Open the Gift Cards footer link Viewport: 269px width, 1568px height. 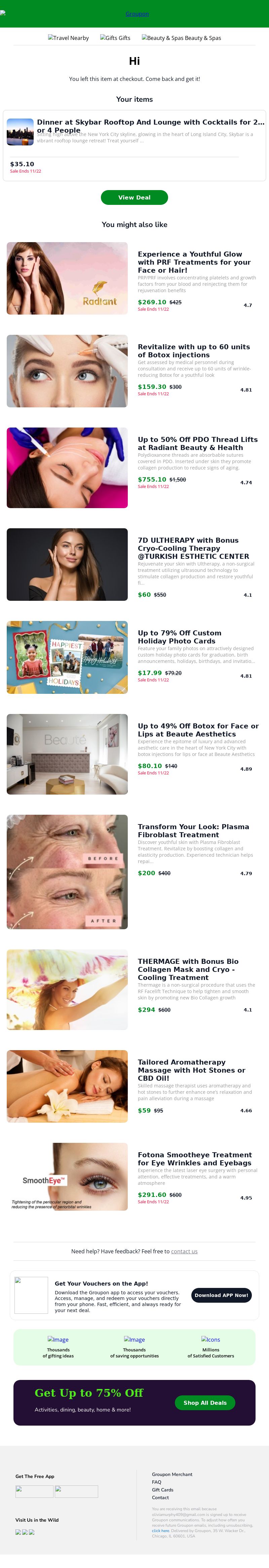[163, 1489]
